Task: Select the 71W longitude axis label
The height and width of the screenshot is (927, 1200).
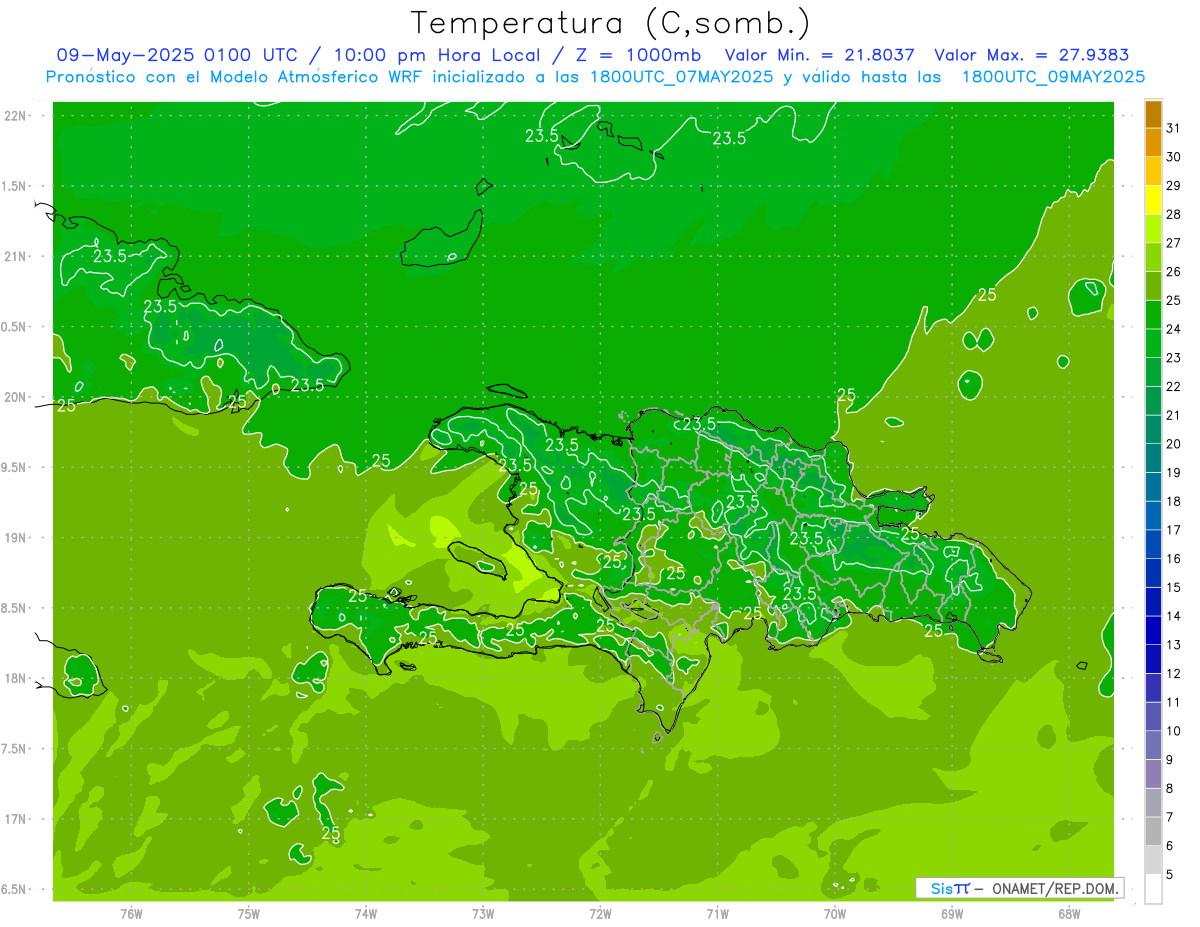Action: click(717, 914)
